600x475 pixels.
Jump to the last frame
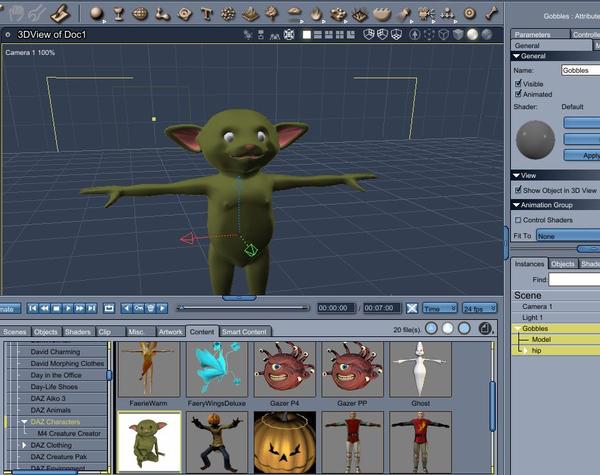click(91, 308)
